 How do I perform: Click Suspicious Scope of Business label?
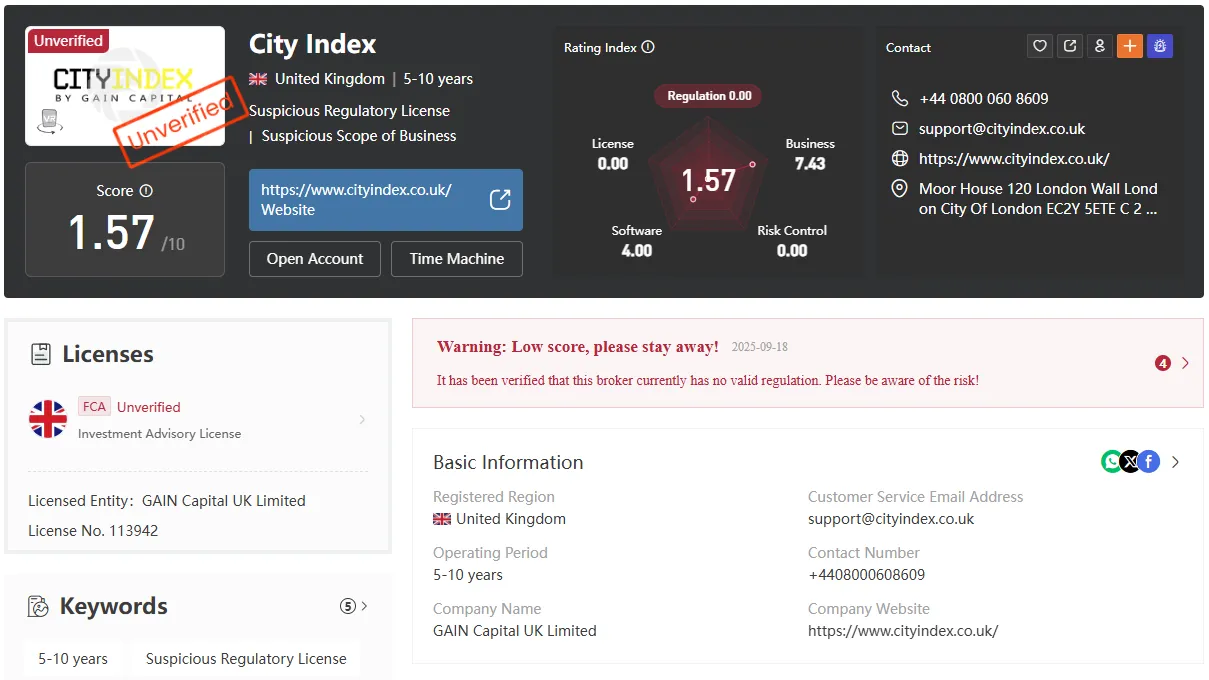point(359,135)
